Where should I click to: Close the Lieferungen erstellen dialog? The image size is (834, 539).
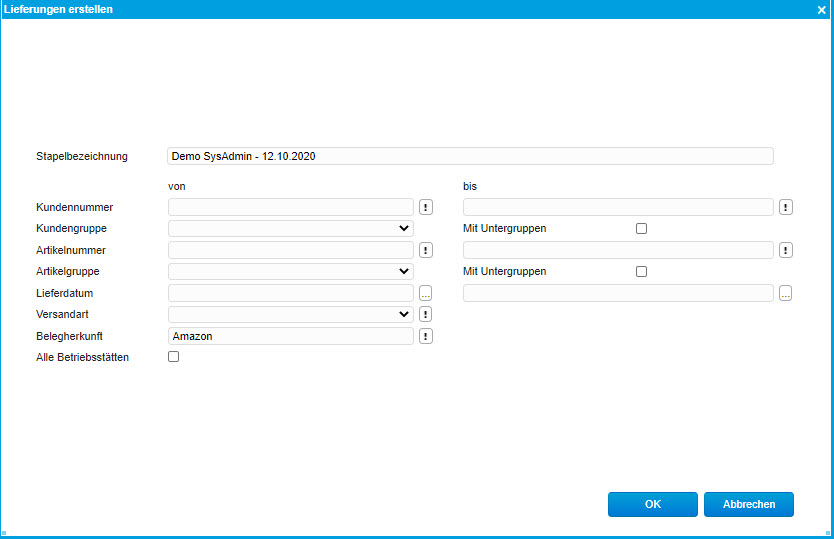click(821, 9)
